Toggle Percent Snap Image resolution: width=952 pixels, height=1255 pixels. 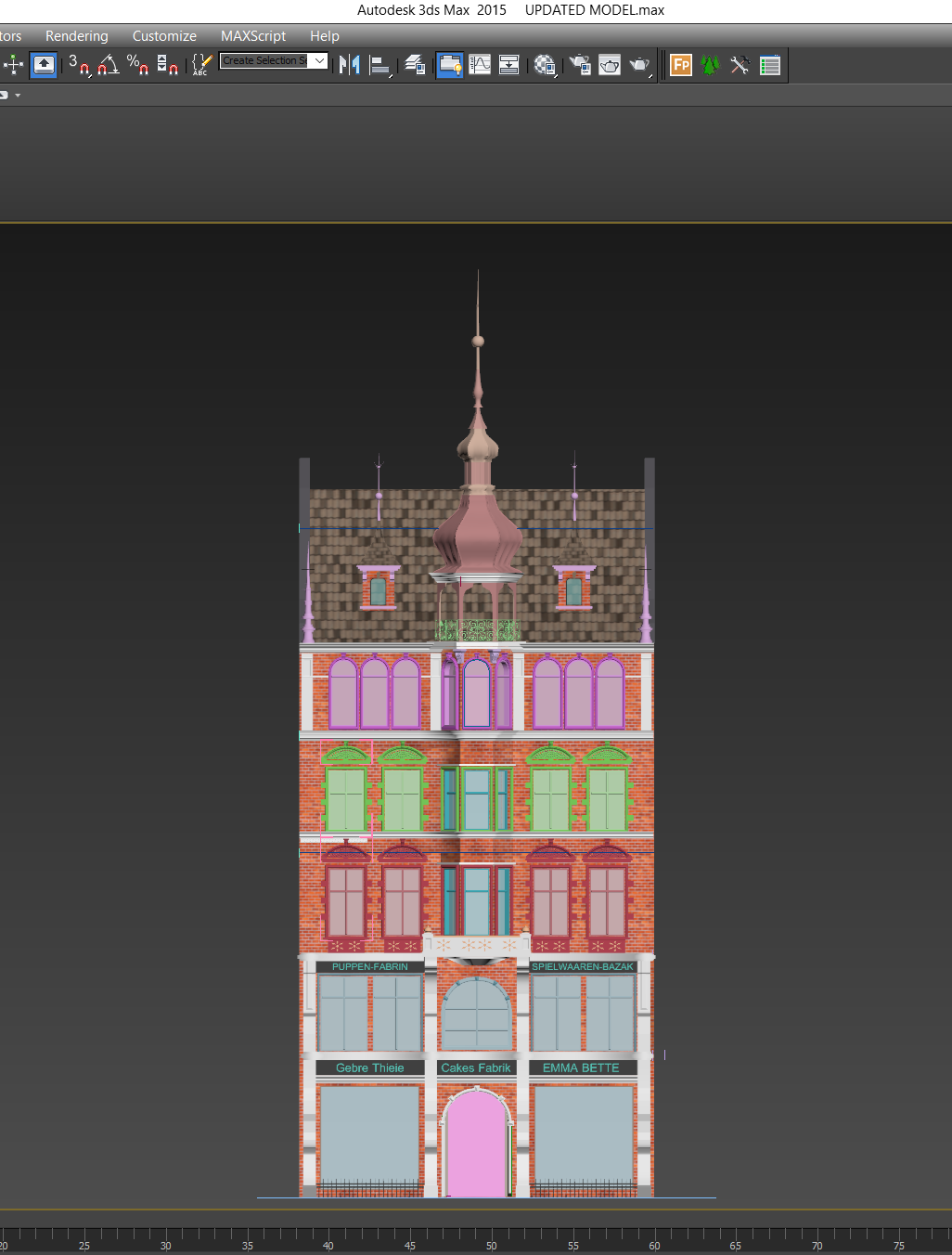(138, 65)
